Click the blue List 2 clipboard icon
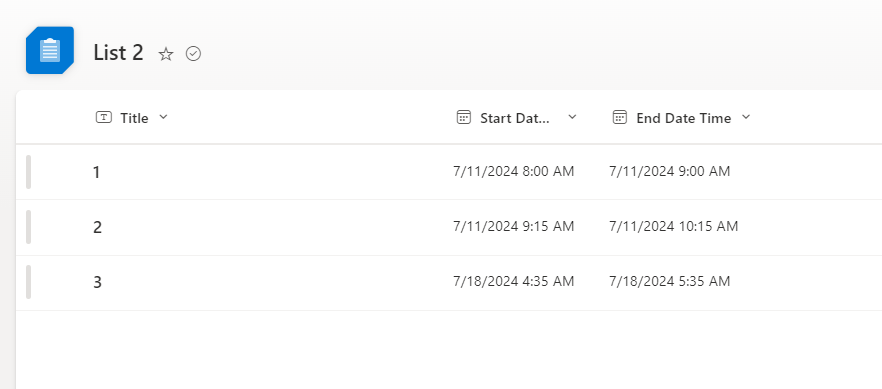Viewport: 882px width, 389px height. point(50,50)
